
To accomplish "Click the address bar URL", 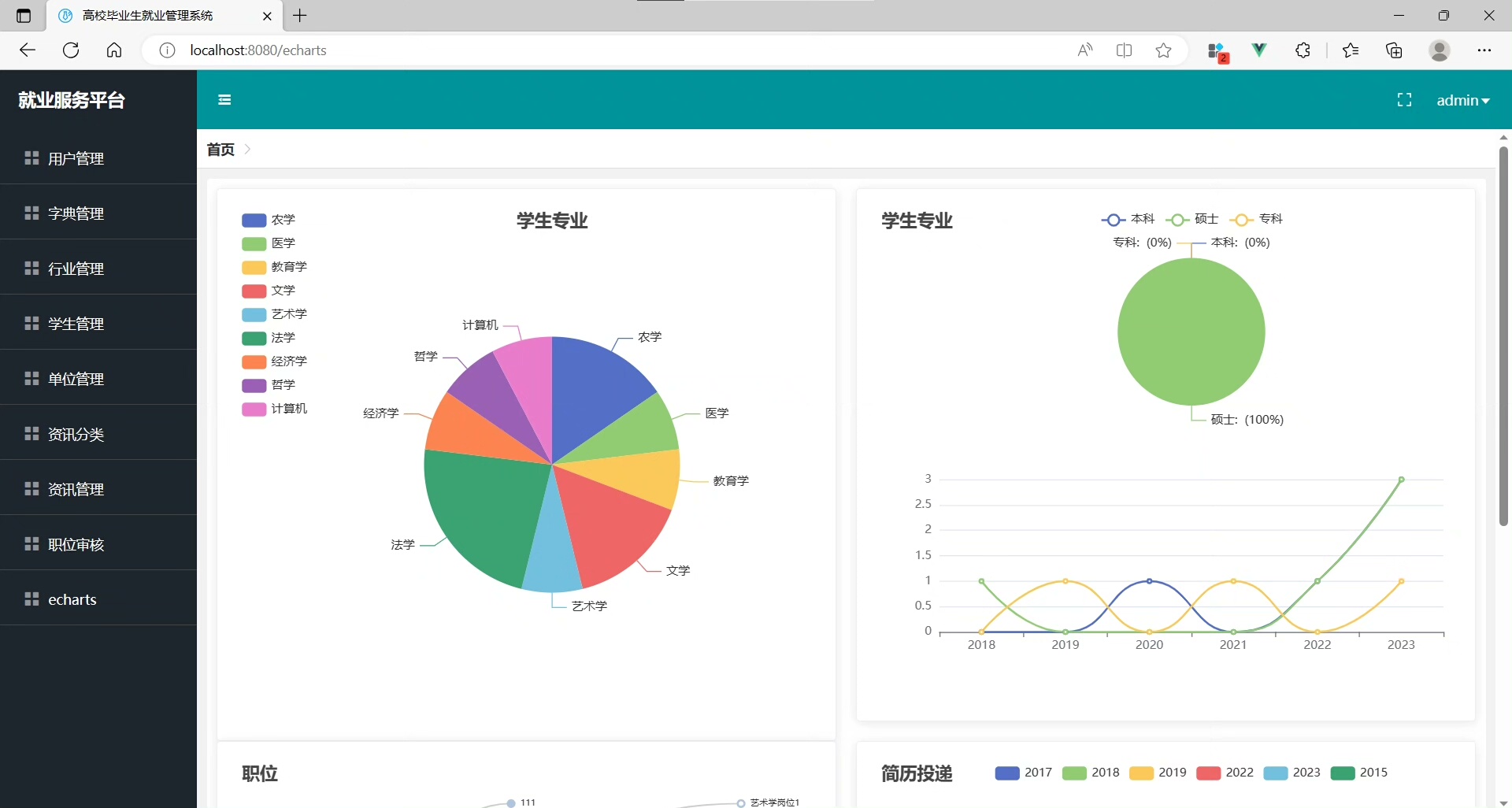I will [x=258, y=50].
